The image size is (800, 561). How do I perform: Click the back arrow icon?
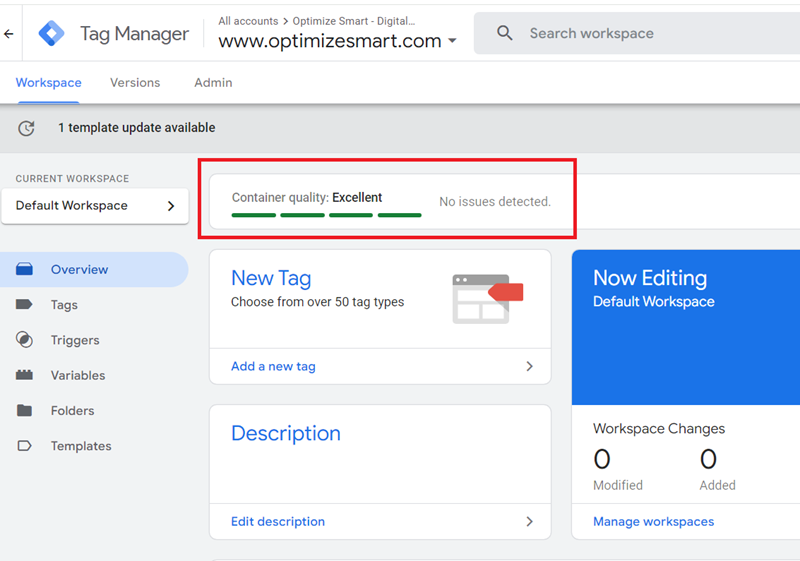coord(9,34)
